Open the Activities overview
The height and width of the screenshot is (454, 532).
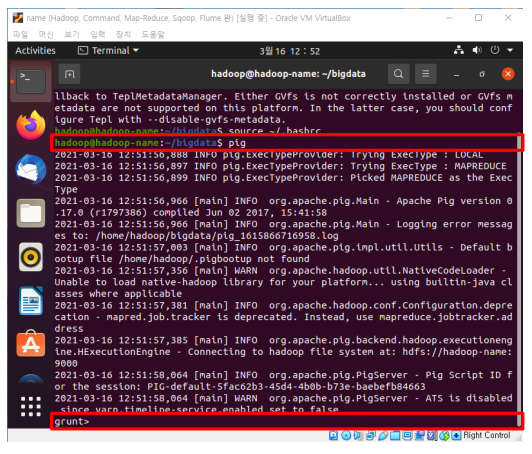pos(35,51)
